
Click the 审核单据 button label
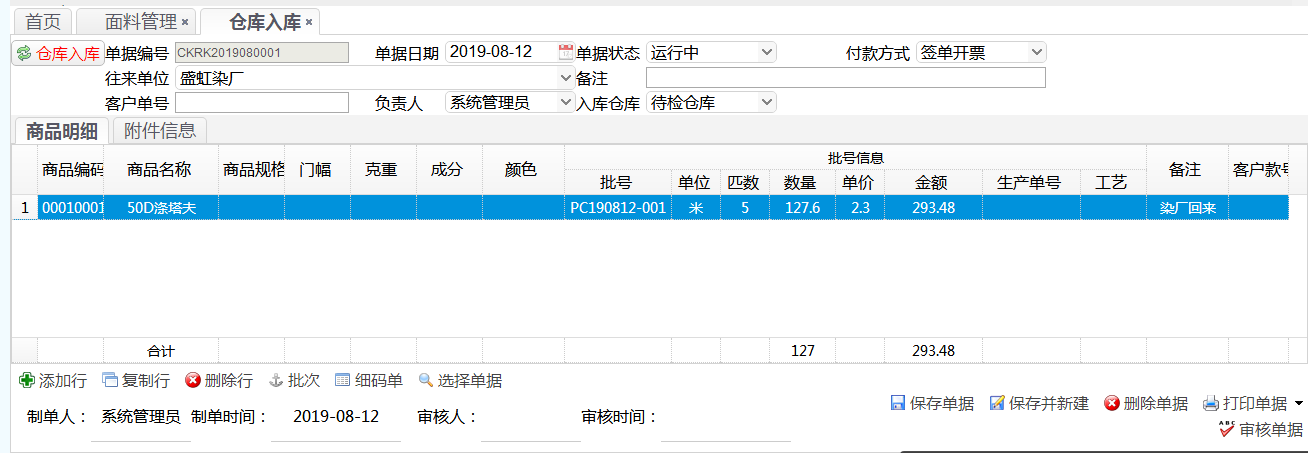coord(1271,429)
